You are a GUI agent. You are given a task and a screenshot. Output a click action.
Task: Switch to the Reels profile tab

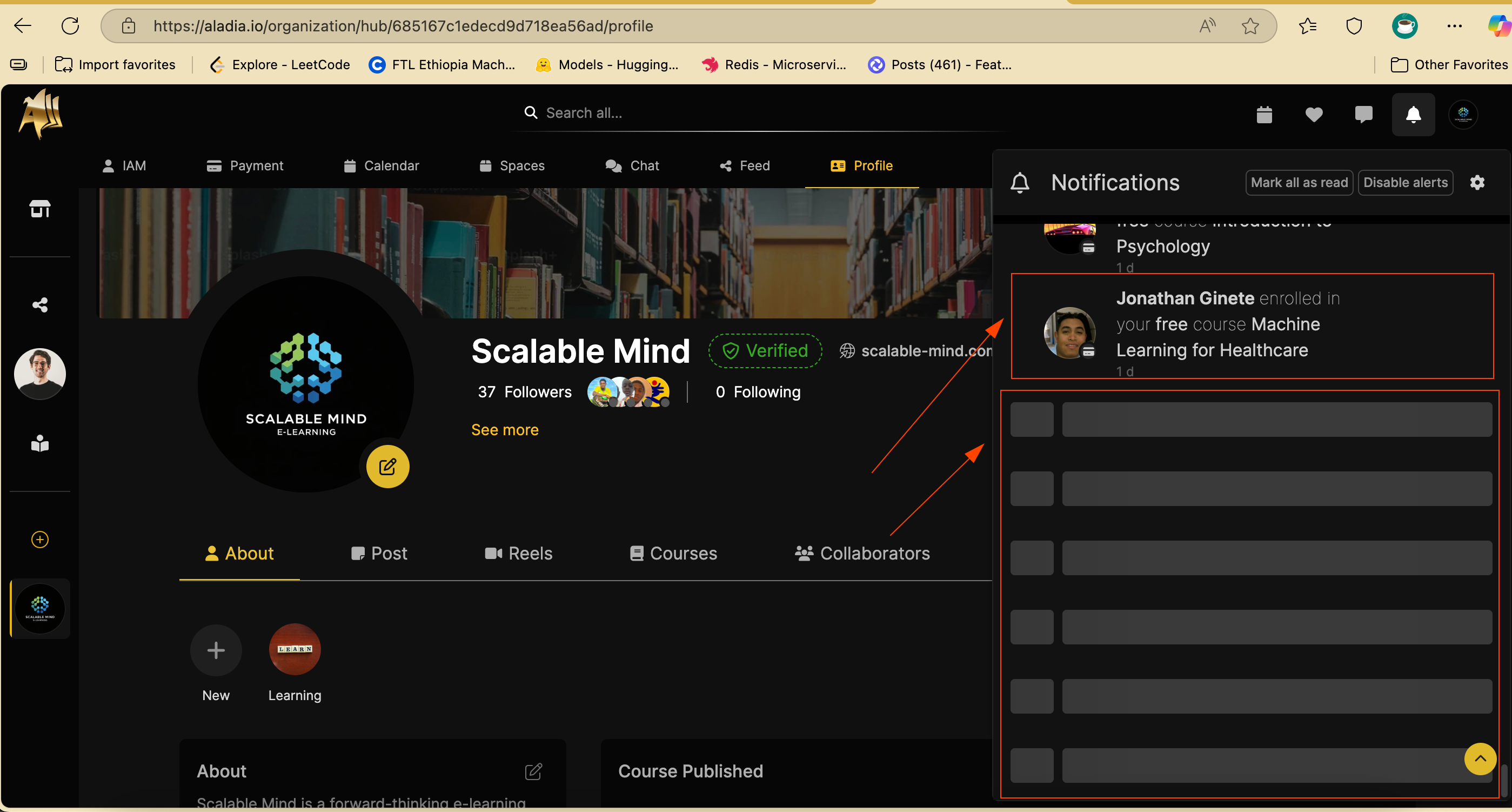519,554
